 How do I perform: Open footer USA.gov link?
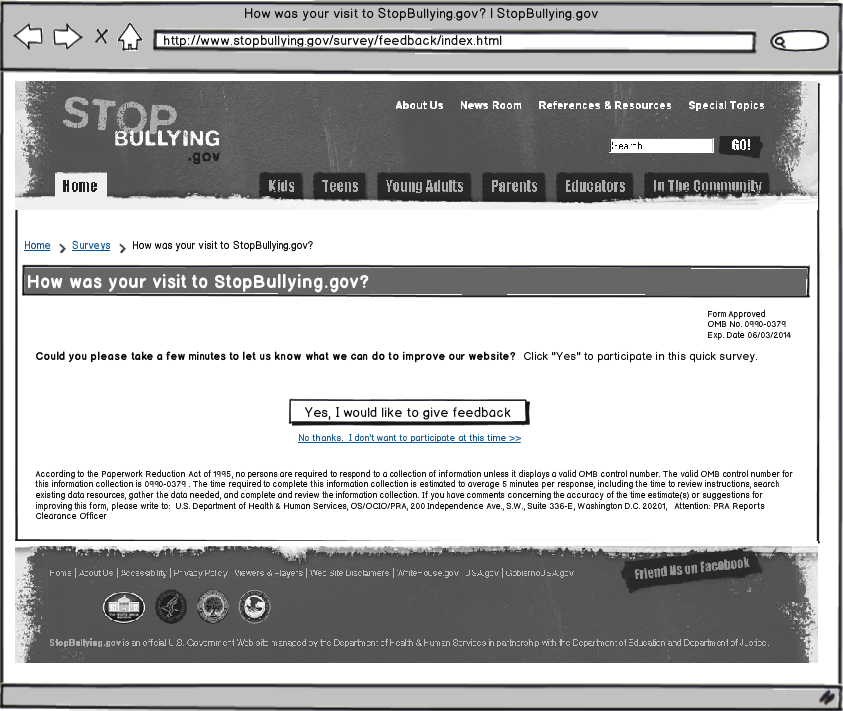pyautogui.click(x=482, y=573)
